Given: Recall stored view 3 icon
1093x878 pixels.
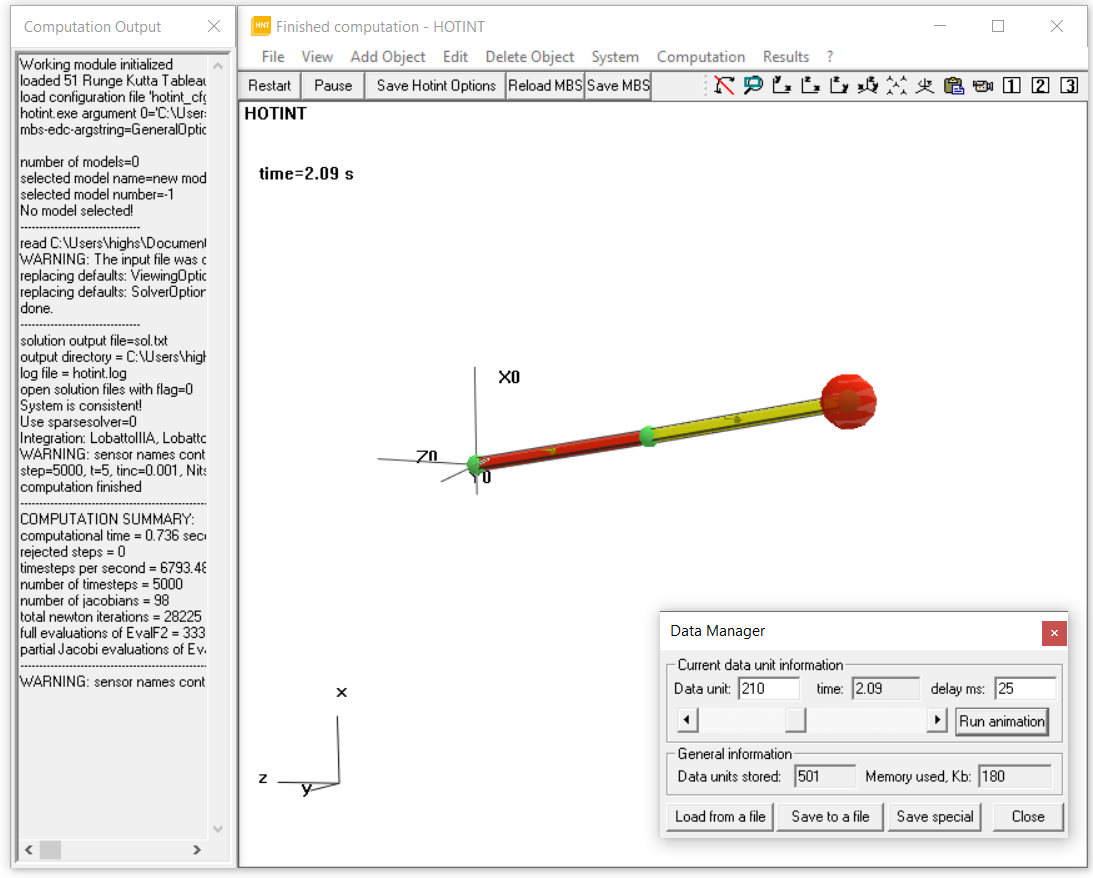Looking at the screenshot, I should [x=1069, y=86].
